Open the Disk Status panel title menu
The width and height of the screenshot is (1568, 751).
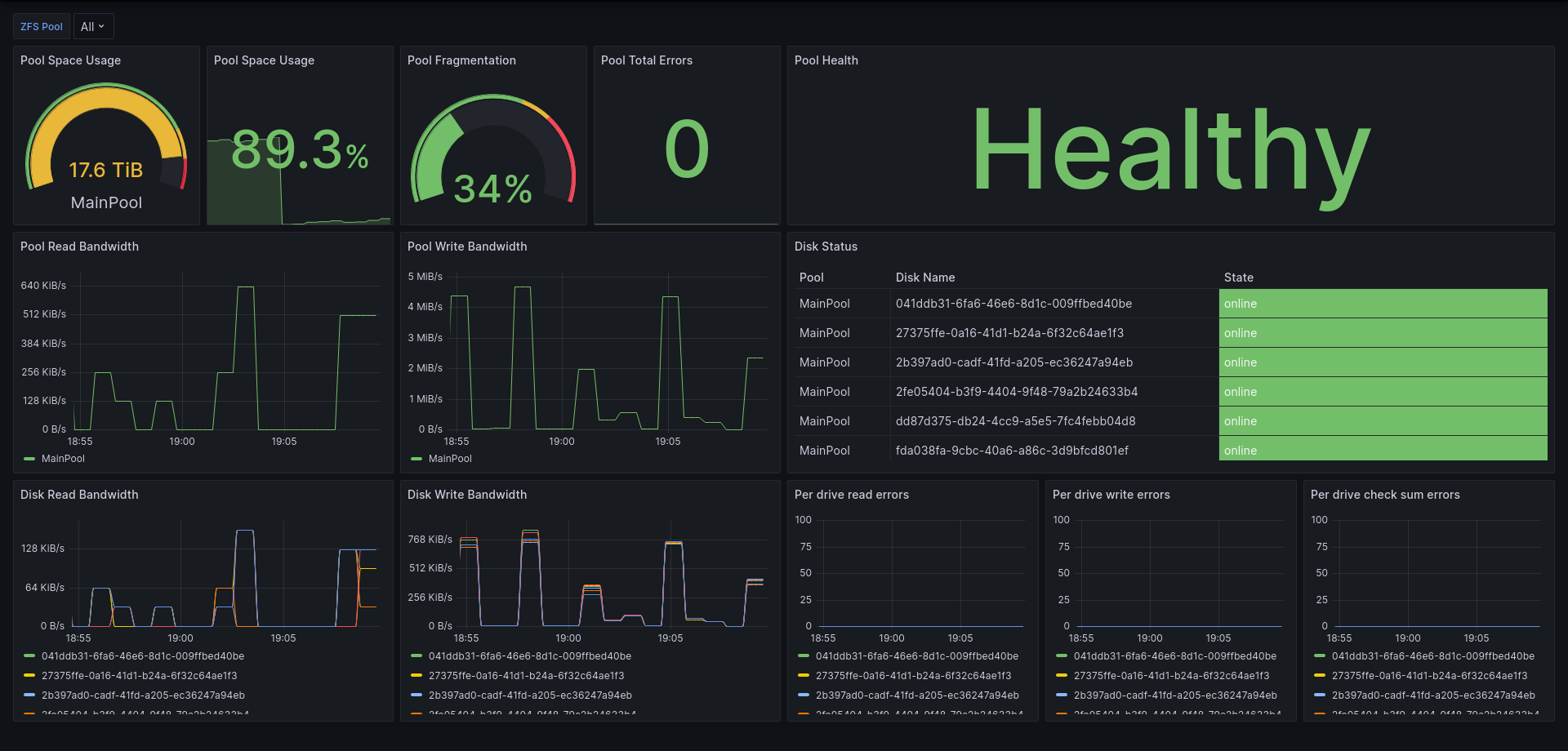pos(826,247)
